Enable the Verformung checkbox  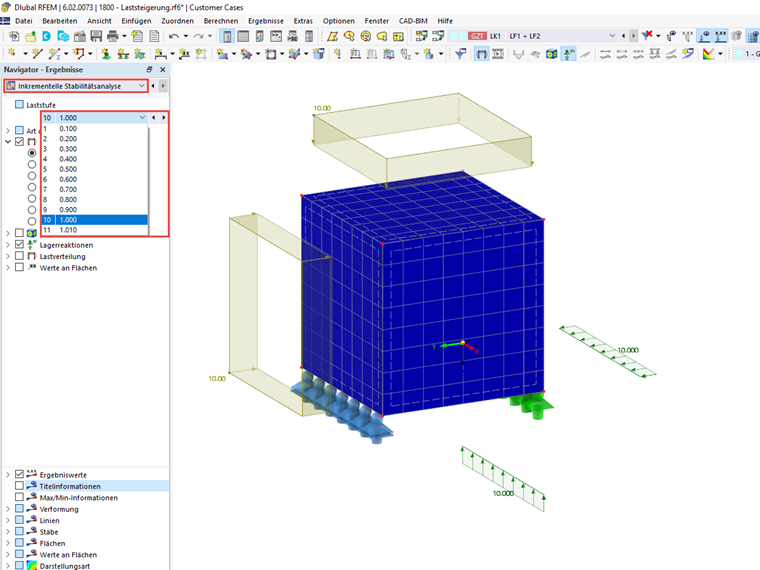tap(19, 508)
